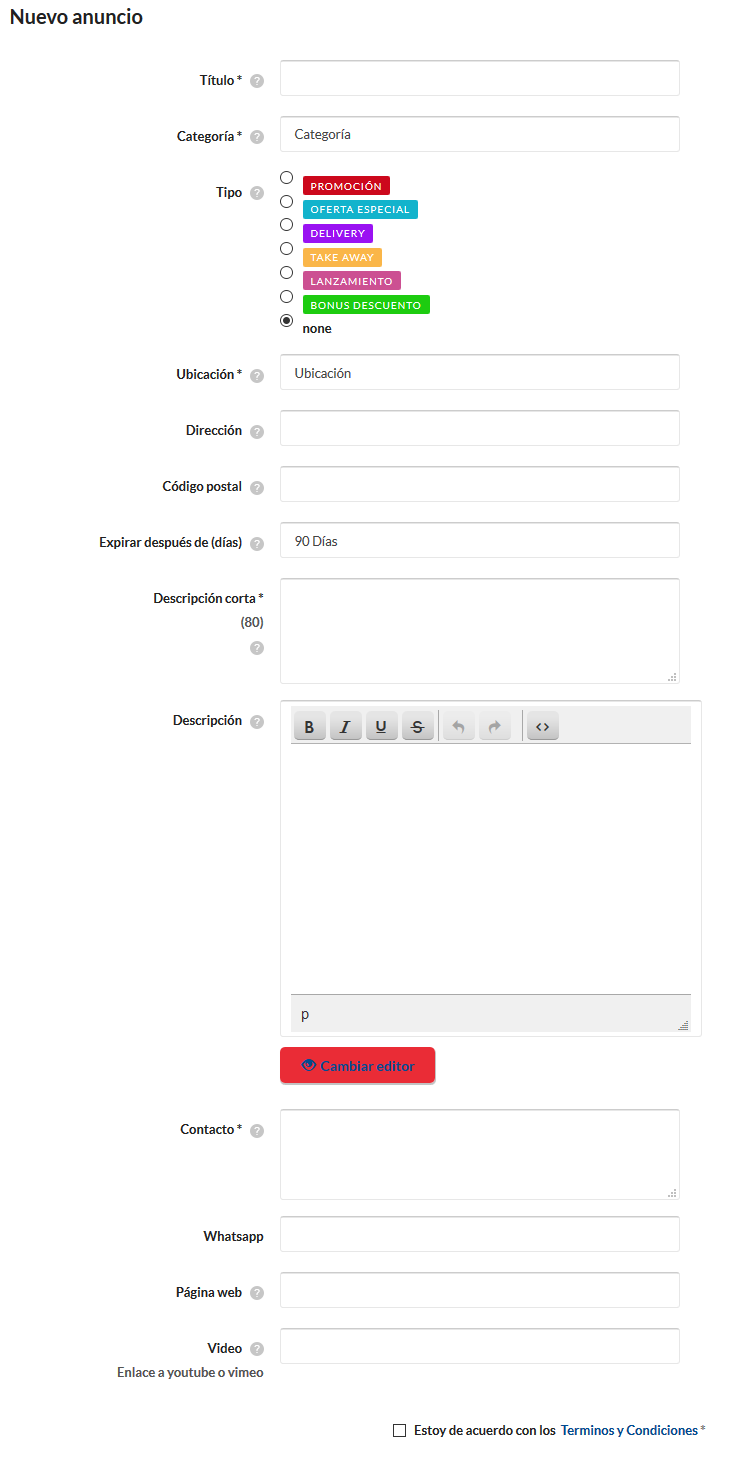Viewport: 741px width, 1462px height.
Task: Apply italic formatting in editor toolbar
Action: click(x=345, y=727)
